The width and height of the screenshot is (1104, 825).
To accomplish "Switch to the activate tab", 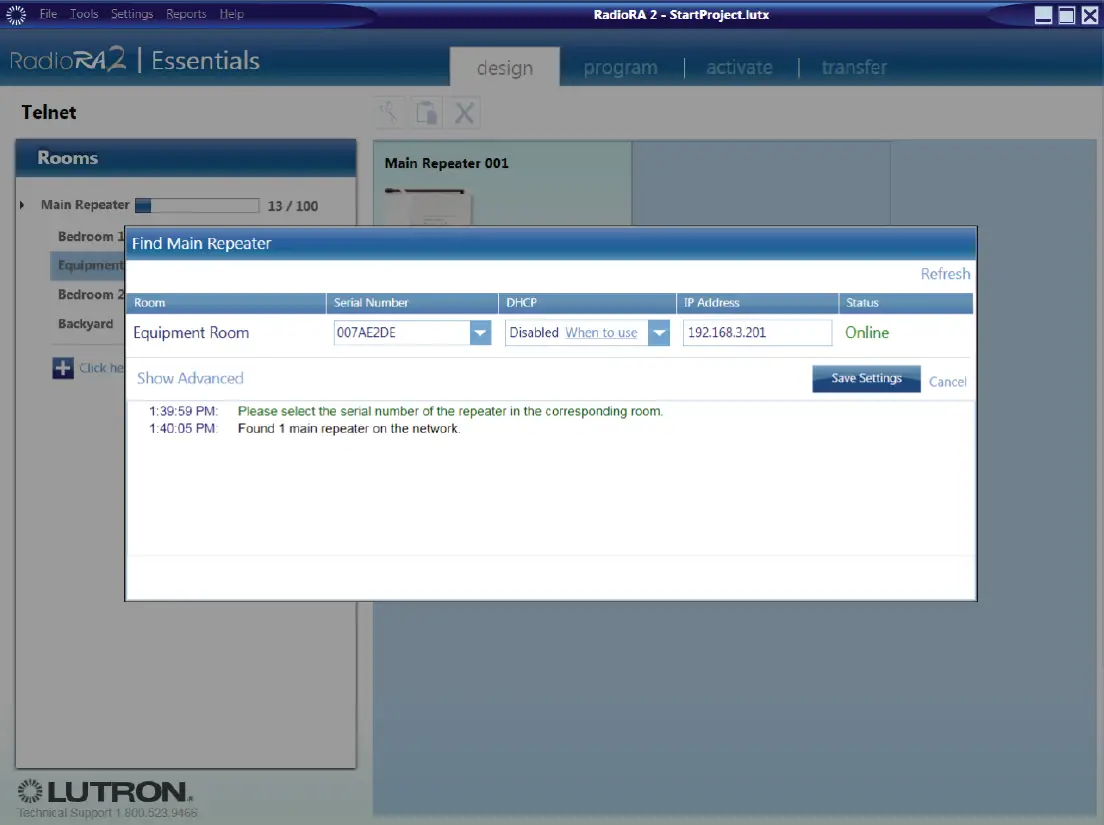I will click(739, 68).
